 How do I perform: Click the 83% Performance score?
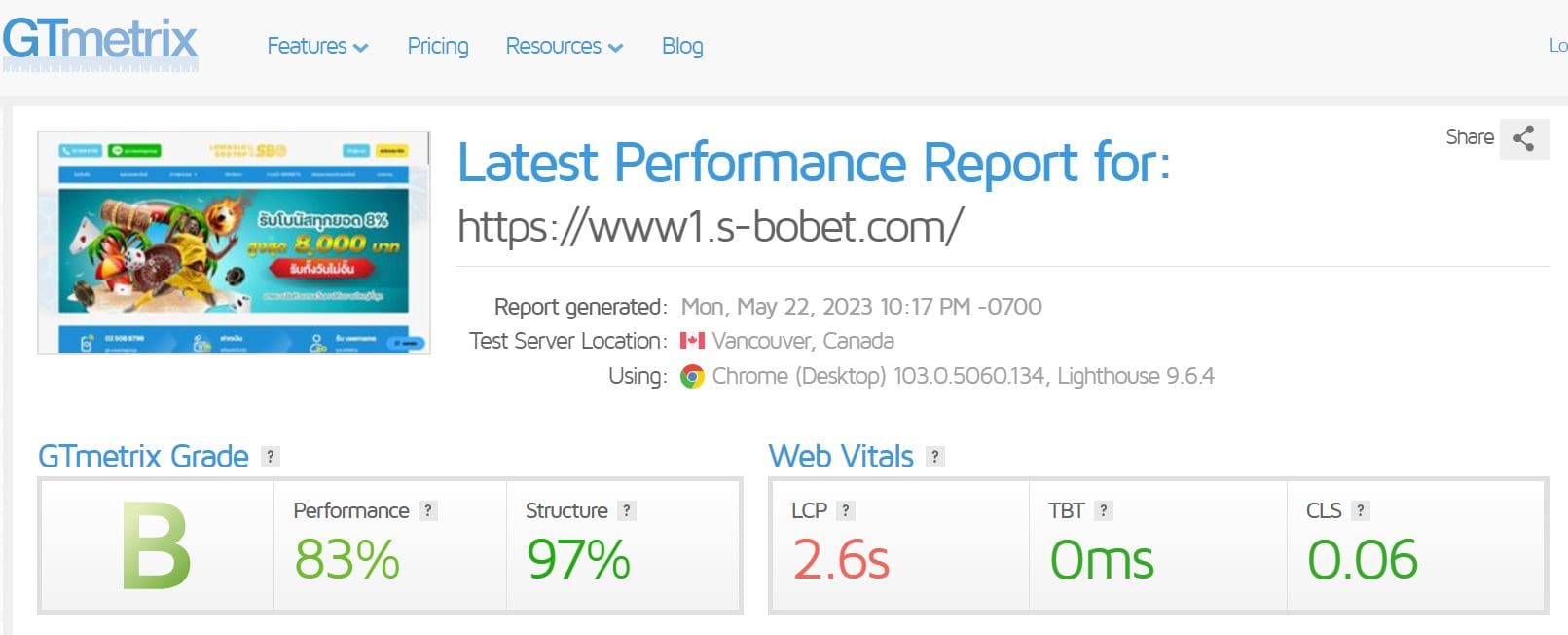tap(346, 560)
